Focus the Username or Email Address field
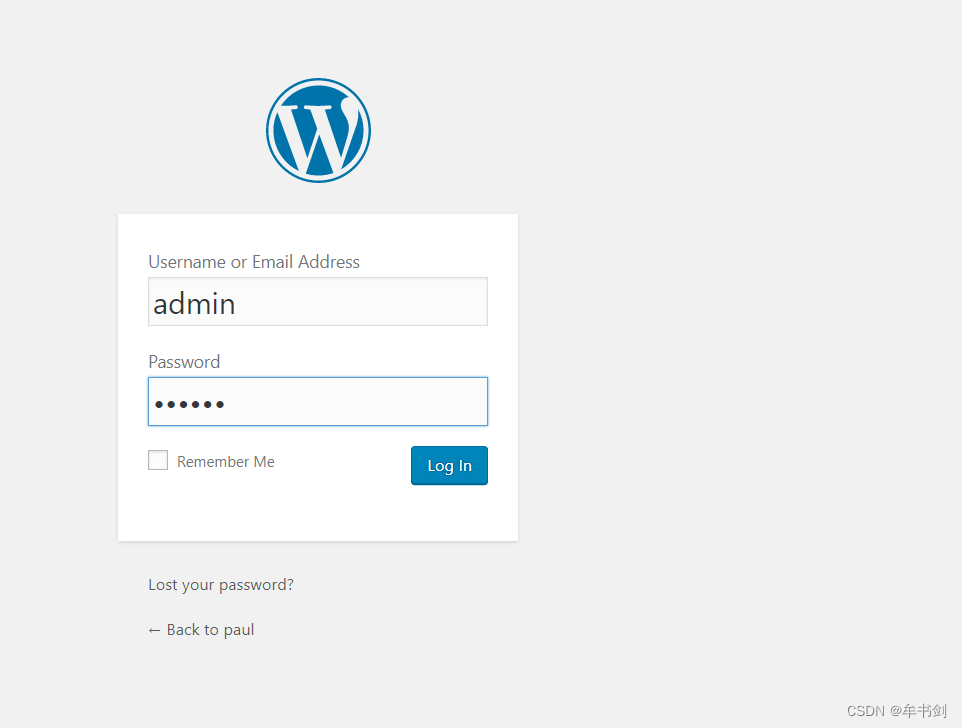This screenshot has width=962, height=728. point(318,302)
